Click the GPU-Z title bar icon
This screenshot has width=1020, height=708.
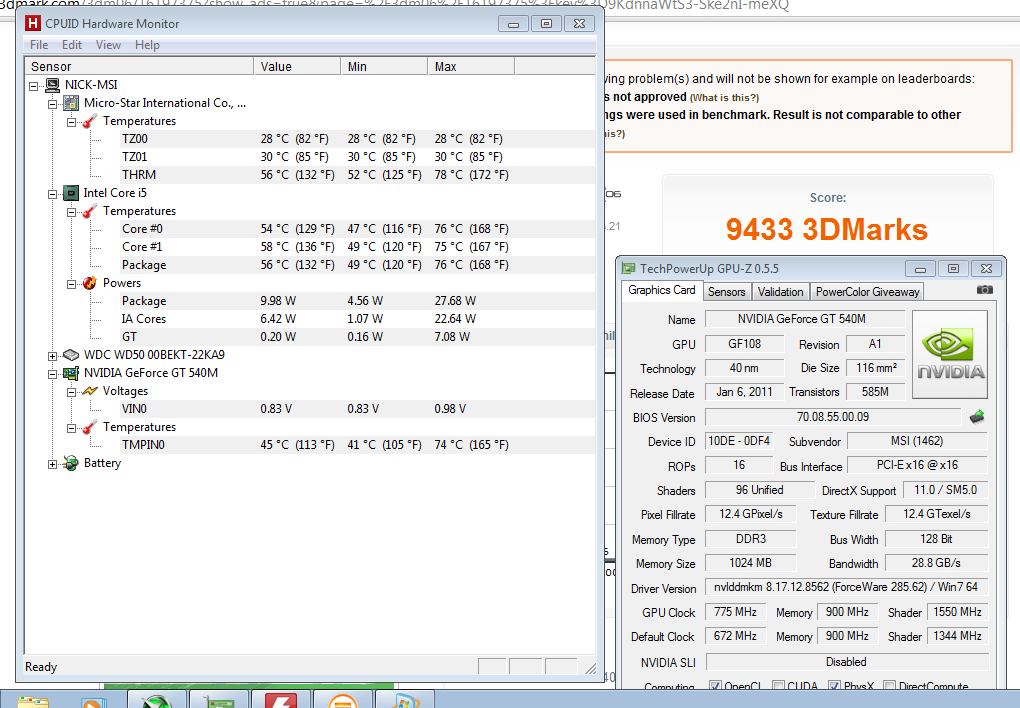coord(628,268)
